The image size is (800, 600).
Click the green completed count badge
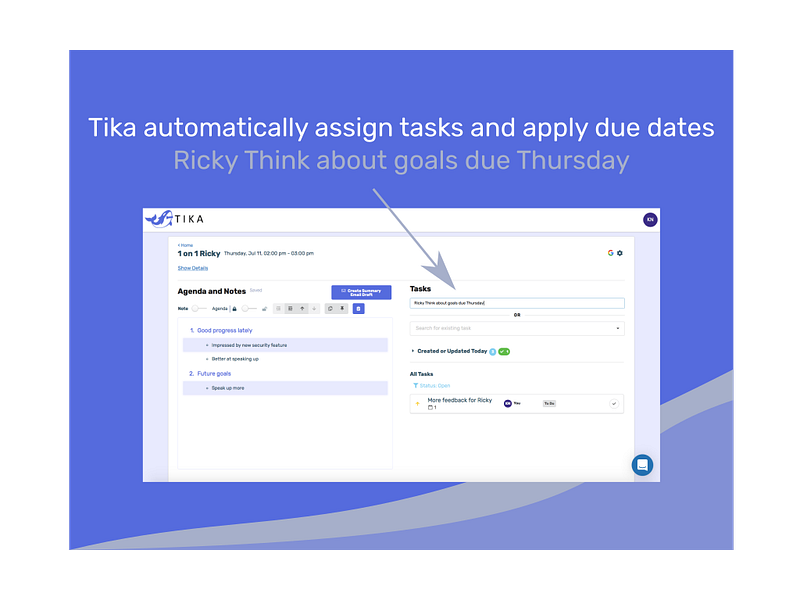coord(504,352)
